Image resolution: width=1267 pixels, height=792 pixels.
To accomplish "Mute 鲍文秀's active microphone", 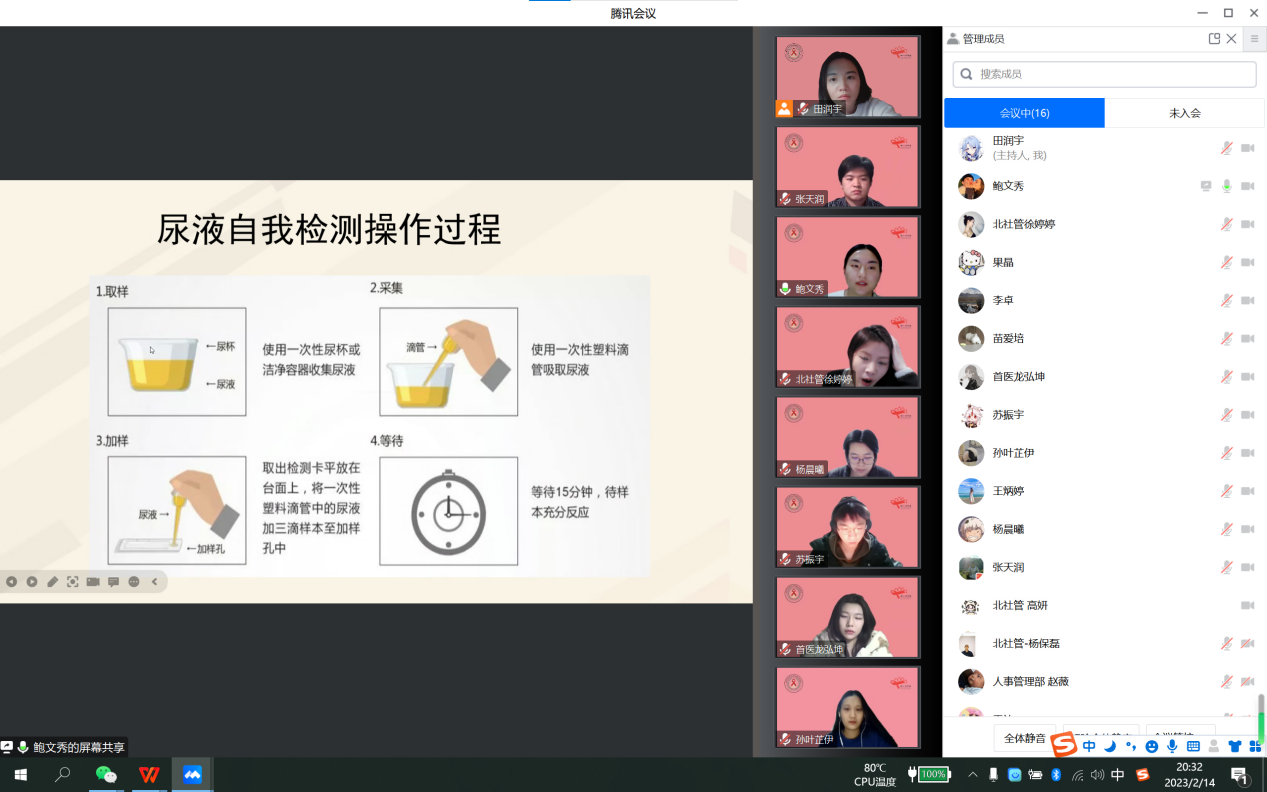I will click(x=1226, y=186).
